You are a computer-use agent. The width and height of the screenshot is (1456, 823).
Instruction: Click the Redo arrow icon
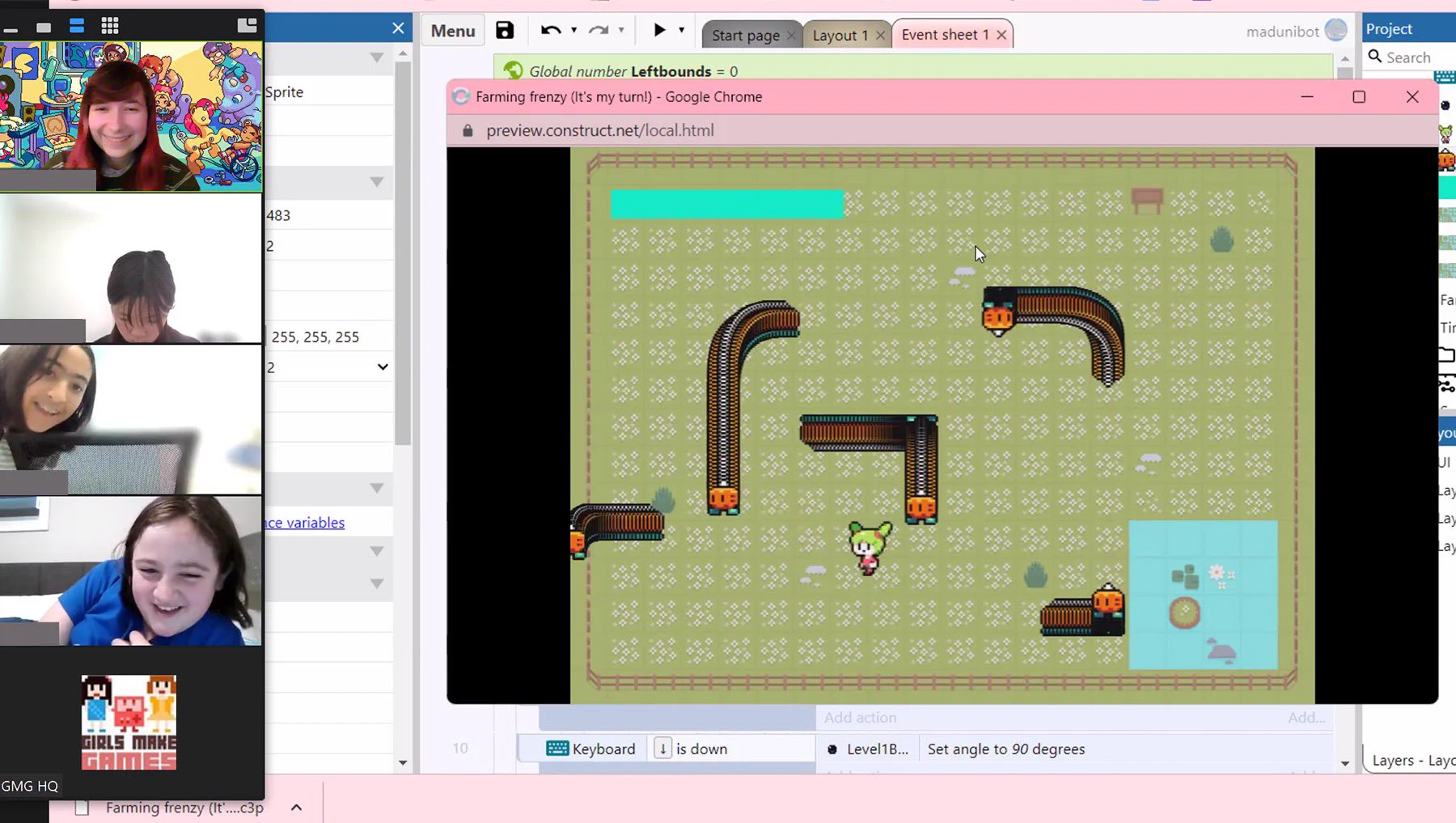(599, 31)
